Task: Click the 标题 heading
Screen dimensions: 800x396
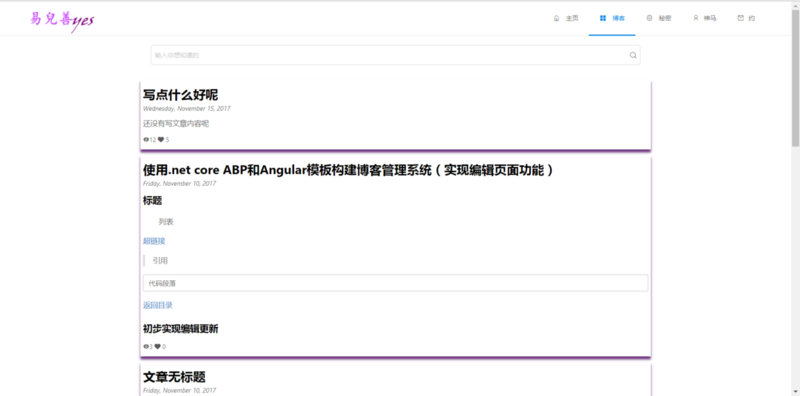Action: (153, 201)
